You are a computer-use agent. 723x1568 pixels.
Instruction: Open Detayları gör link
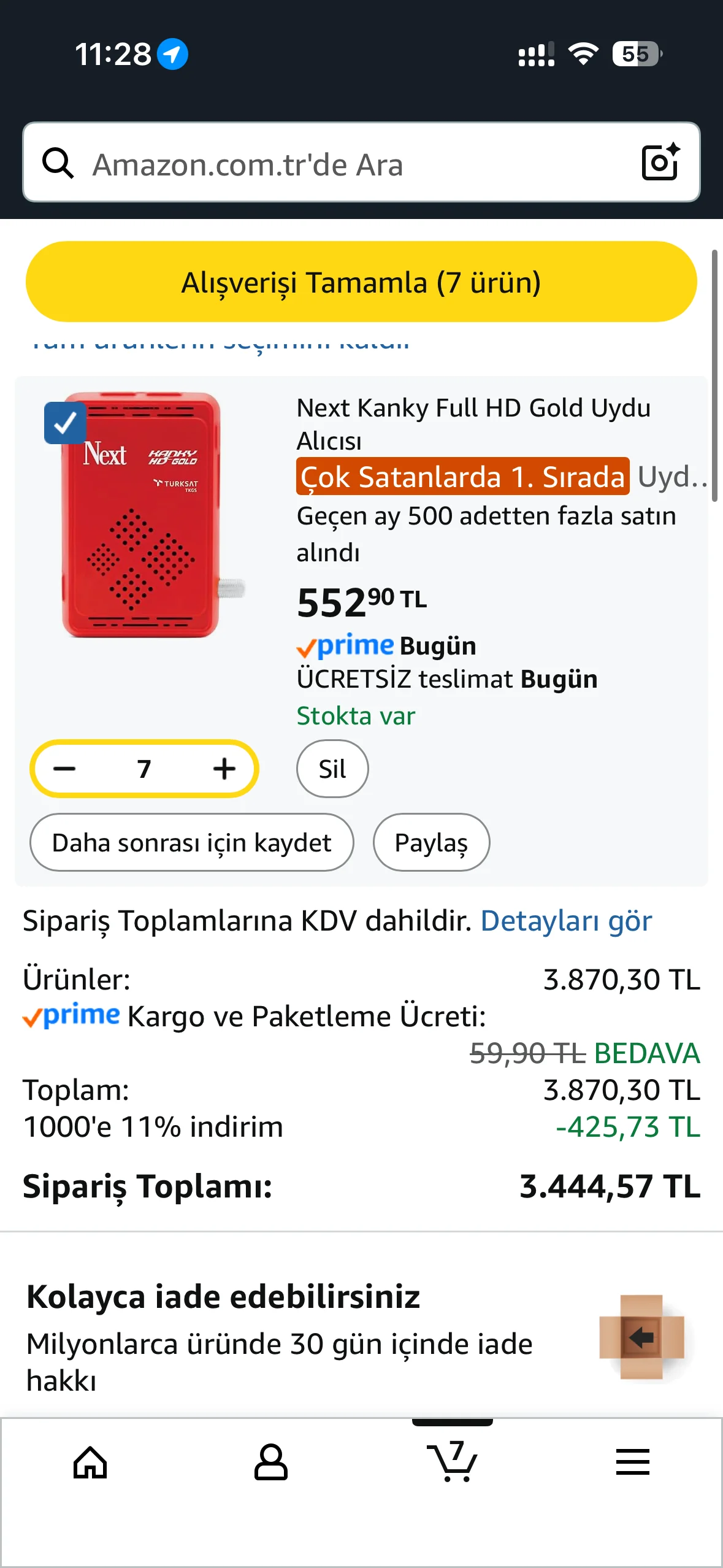566,921
